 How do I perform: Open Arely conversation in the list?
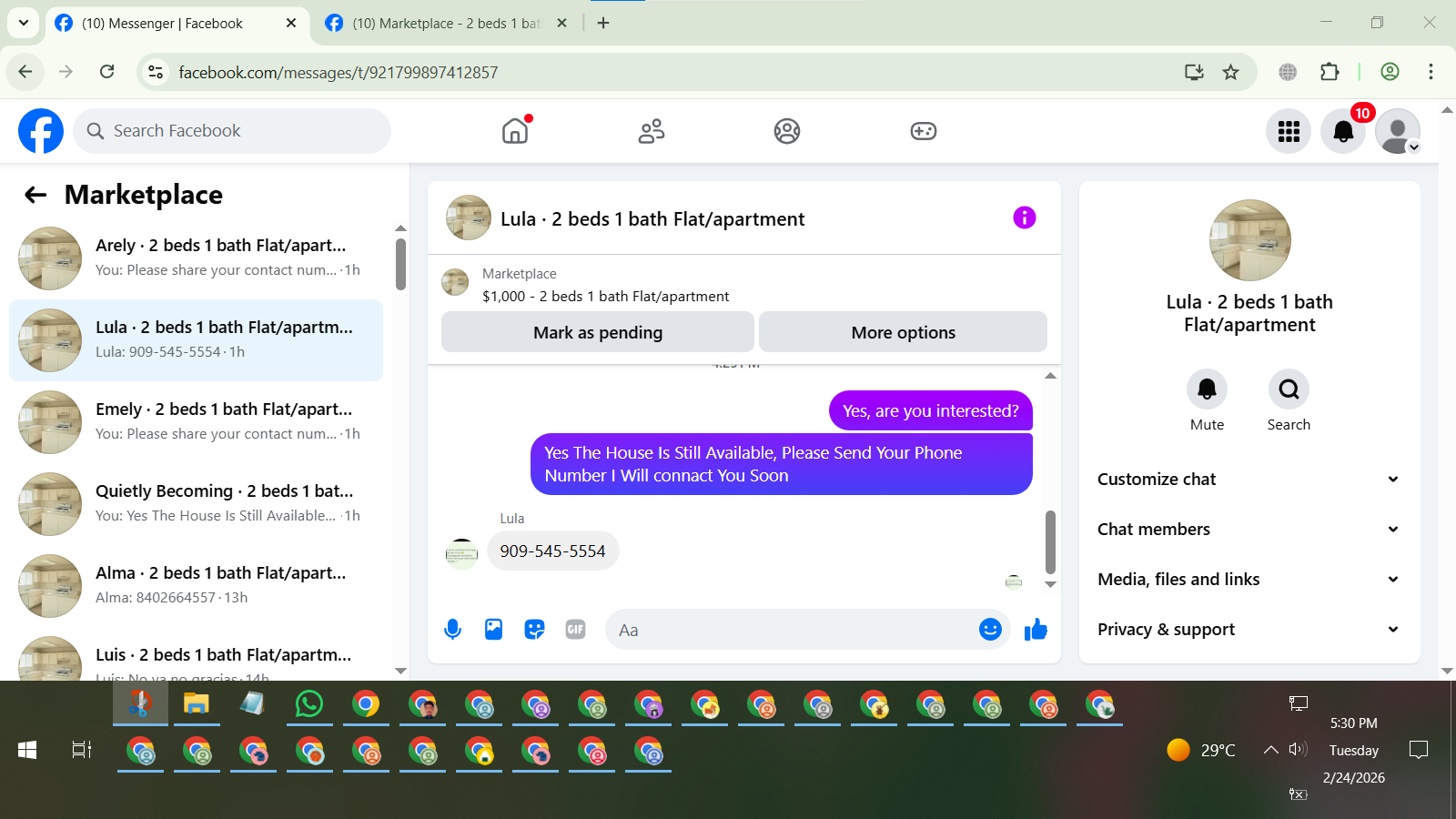pyautogui.click(x=196, y=258)
